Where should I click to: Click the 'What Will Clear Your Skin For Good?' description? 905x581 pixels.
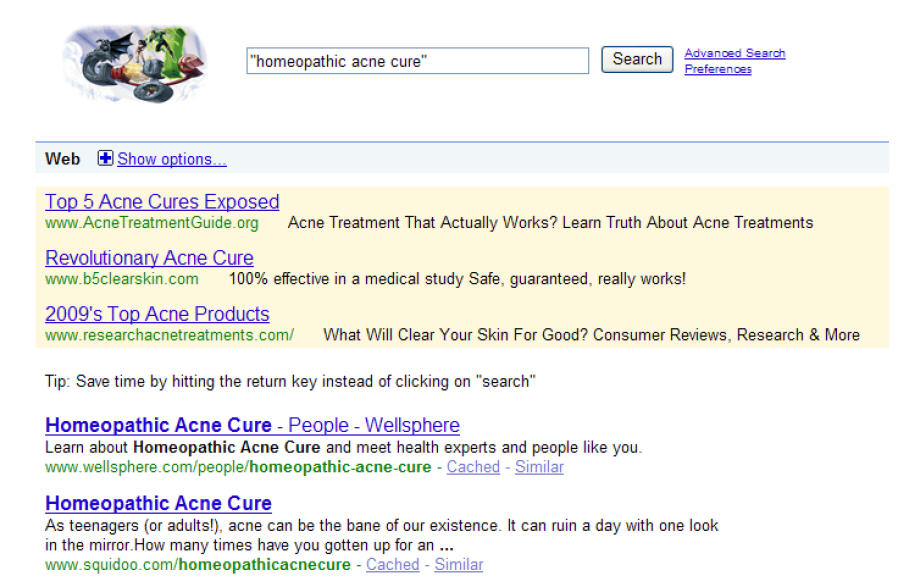pyautogui.click(x=592, y=335)
